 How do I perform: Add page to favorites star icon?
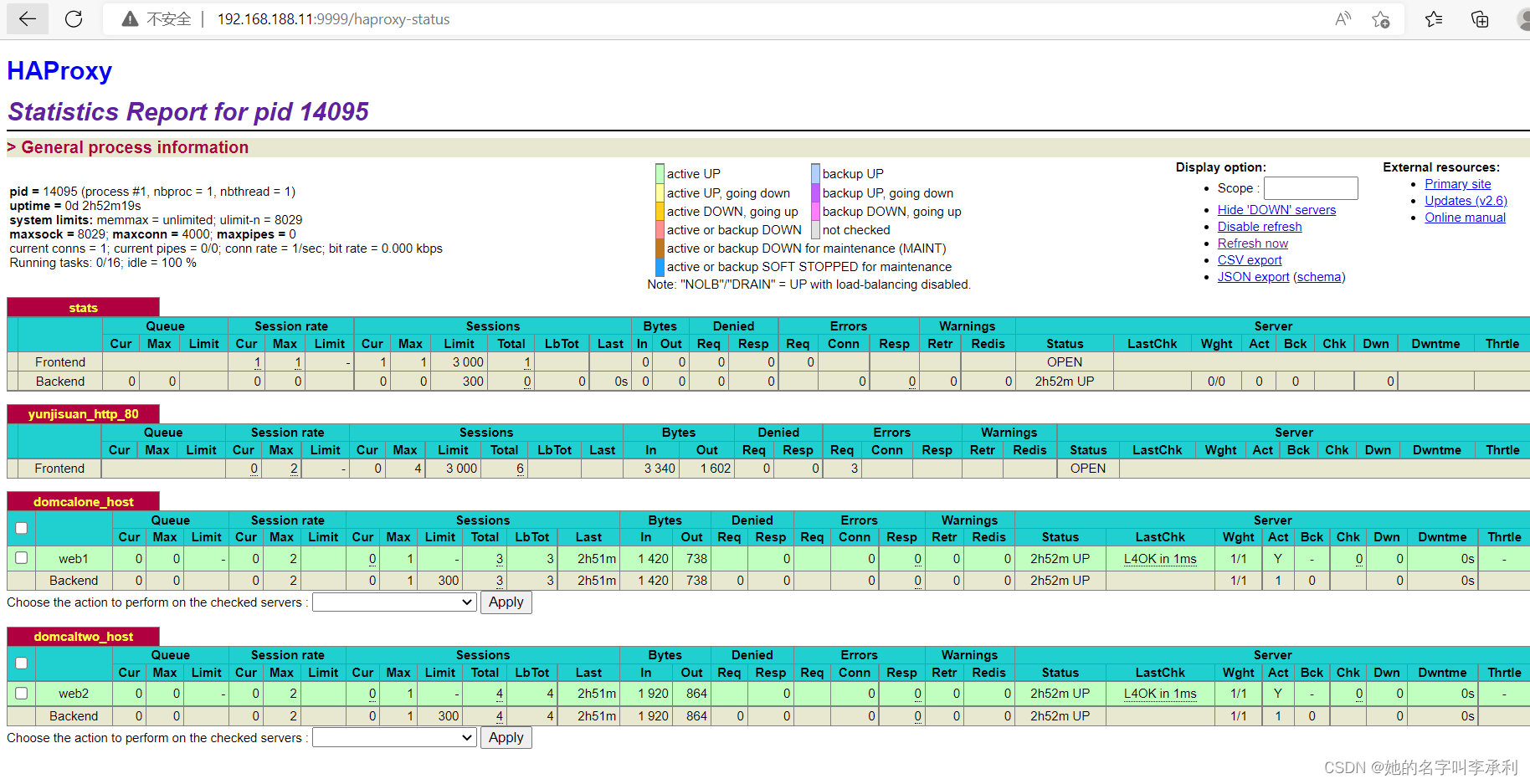pyautogui.click(x=1381, y=19)
